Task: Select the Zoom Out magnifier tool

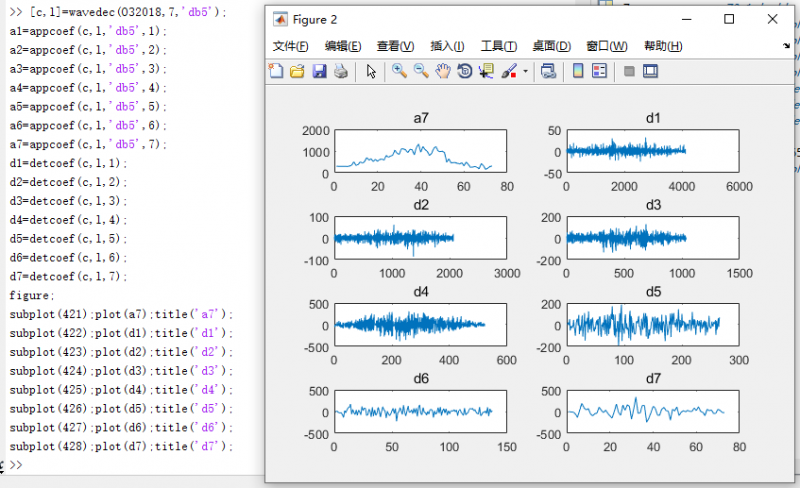Action: tap(421, 71)
